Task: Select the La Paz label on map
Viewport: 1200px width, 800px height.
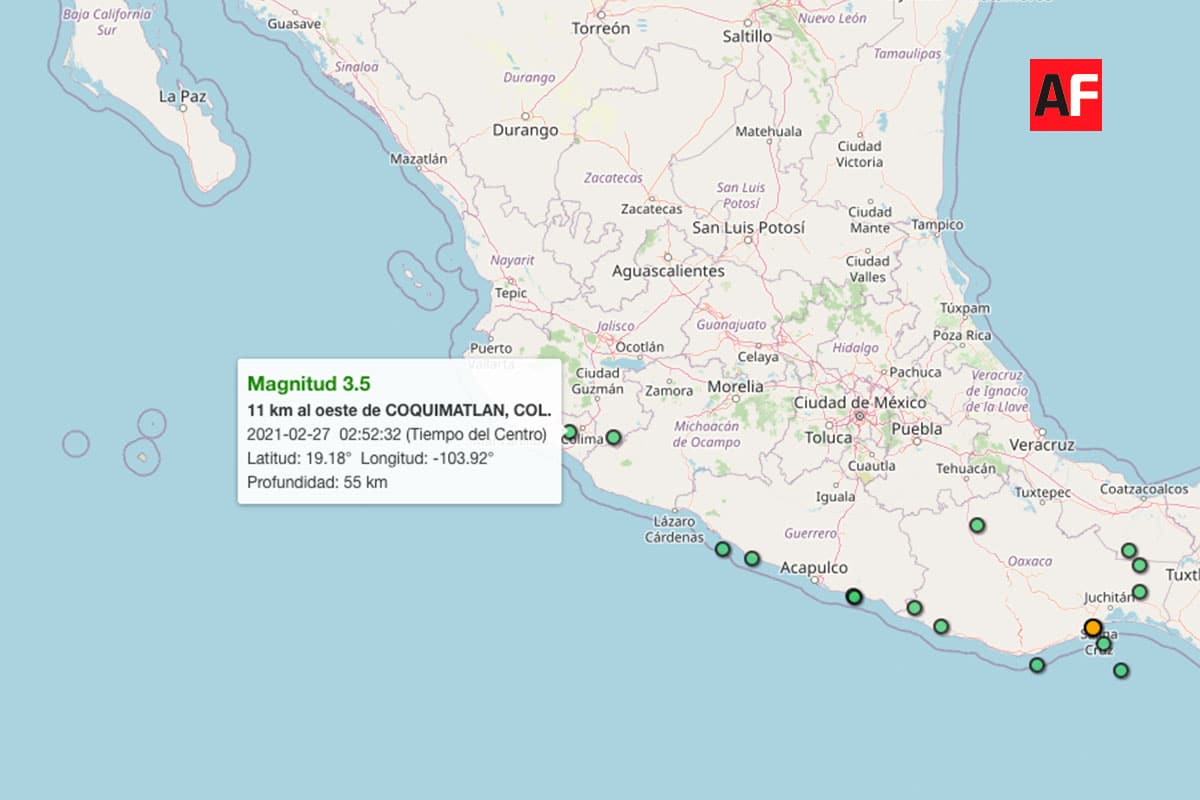Action: pyautogui.click(x=183, y=97)
